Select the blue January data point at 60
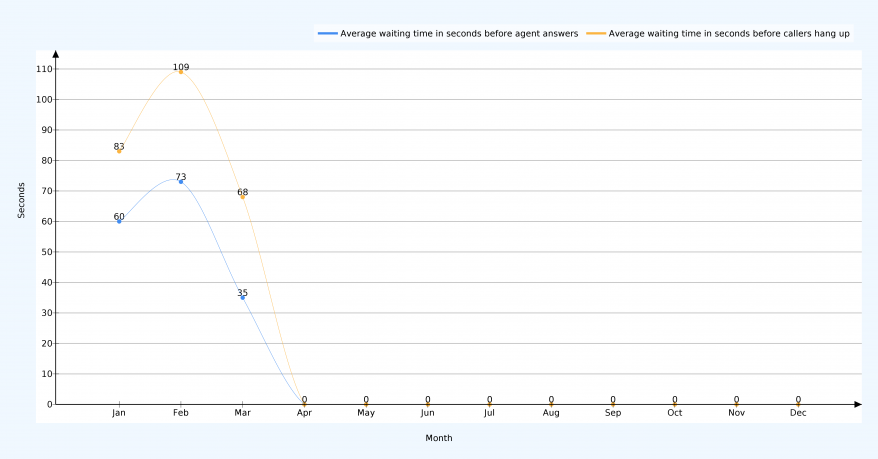The height and width of the screenshot is (459, 878). (x=119, y=221)
